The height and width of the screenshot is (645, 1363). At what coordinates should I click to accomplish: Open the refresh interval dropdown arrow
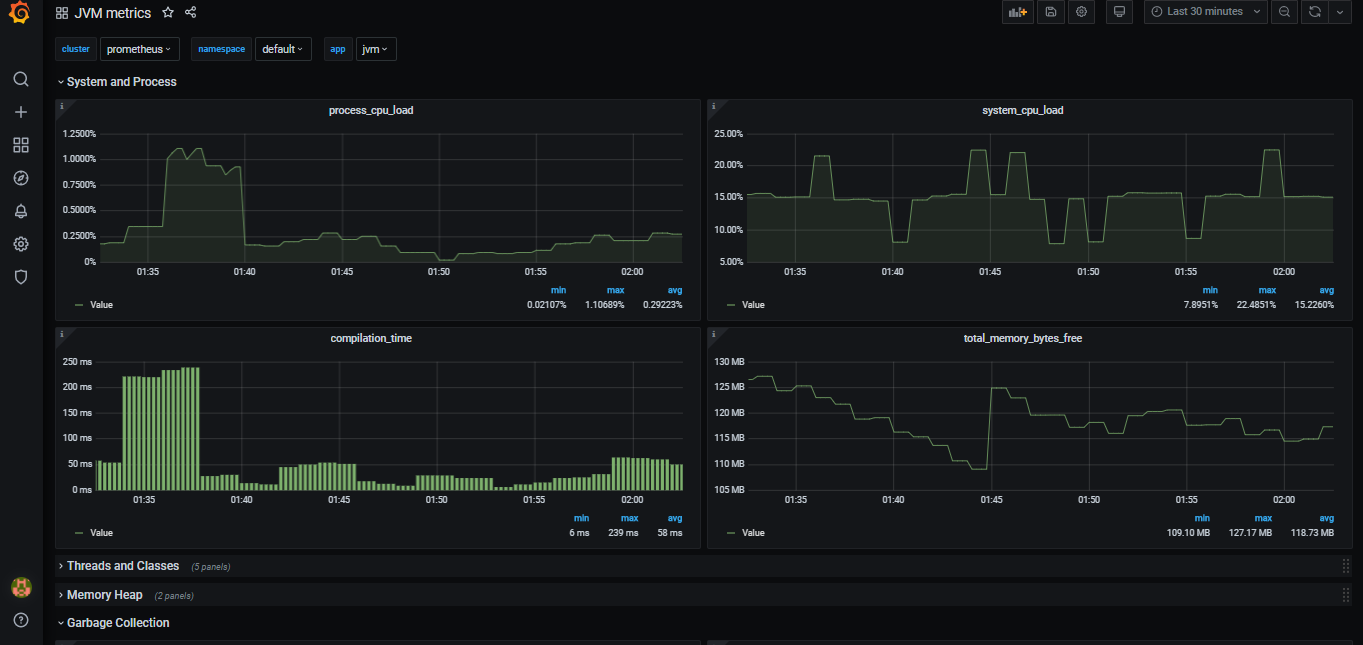pos(1340,12)
